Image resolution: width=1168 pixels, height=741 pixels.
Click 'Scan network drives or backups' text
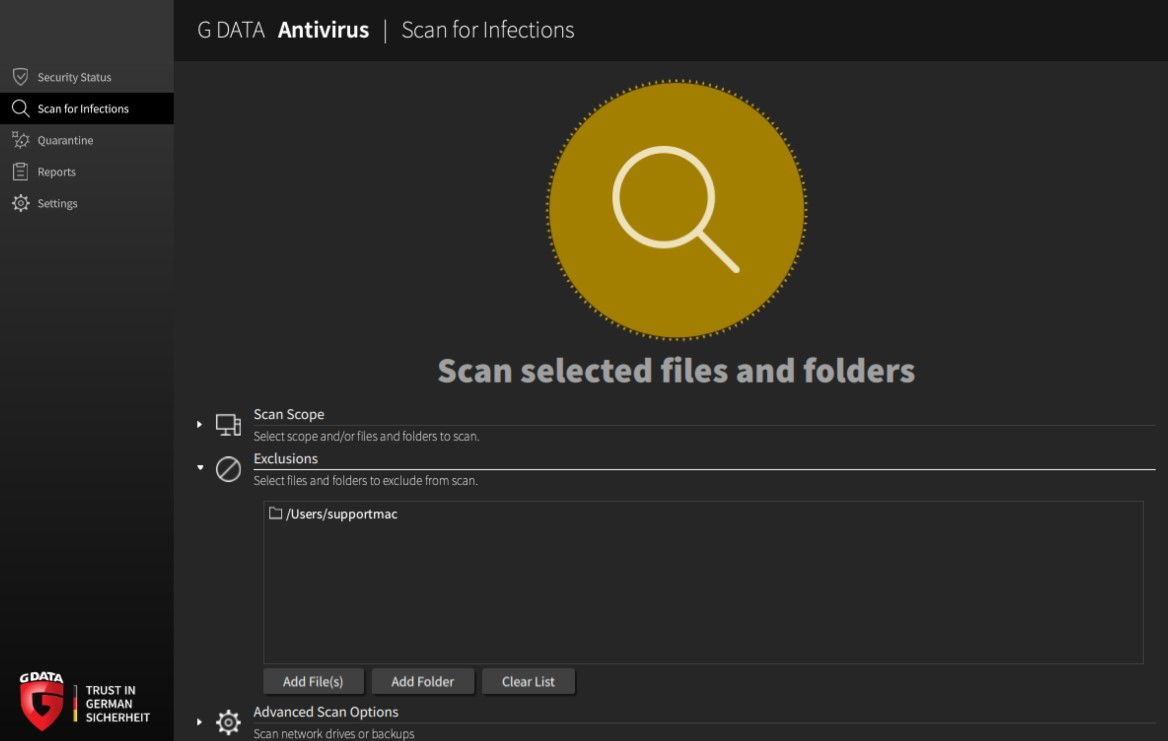(x=334, y=734)
